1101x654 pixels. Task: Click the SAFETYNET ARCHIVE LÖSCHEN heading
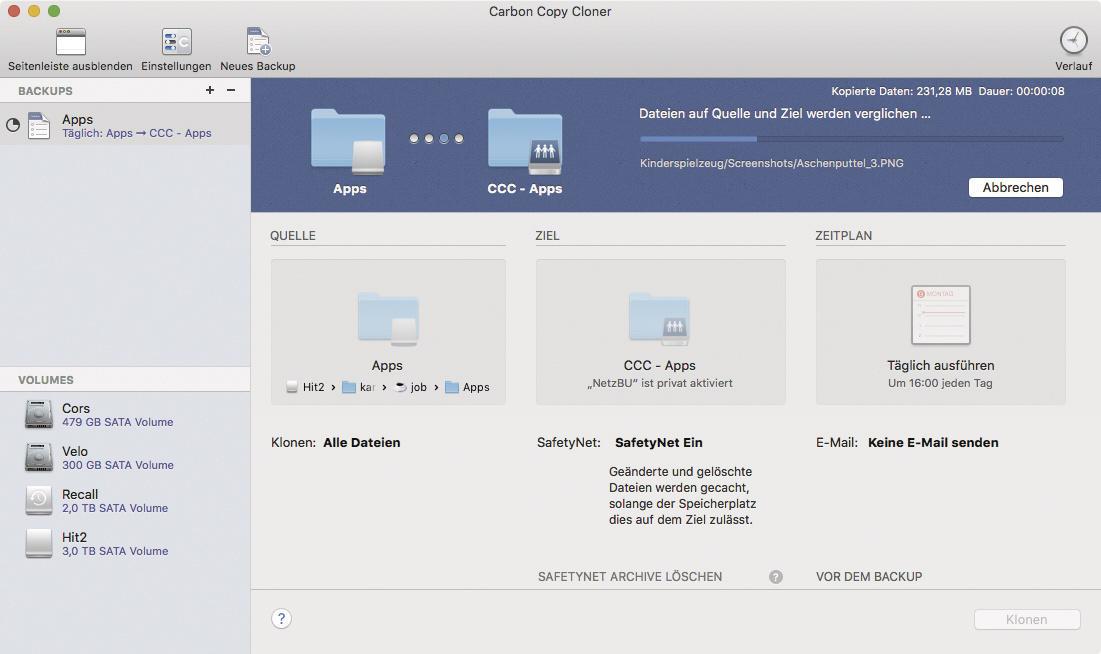click(x=630, y=577)
